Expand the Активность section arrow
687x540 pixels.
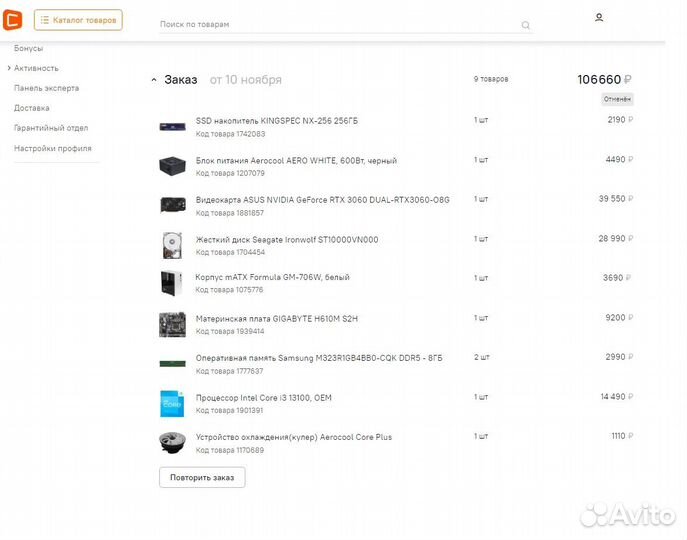[9, 68]
